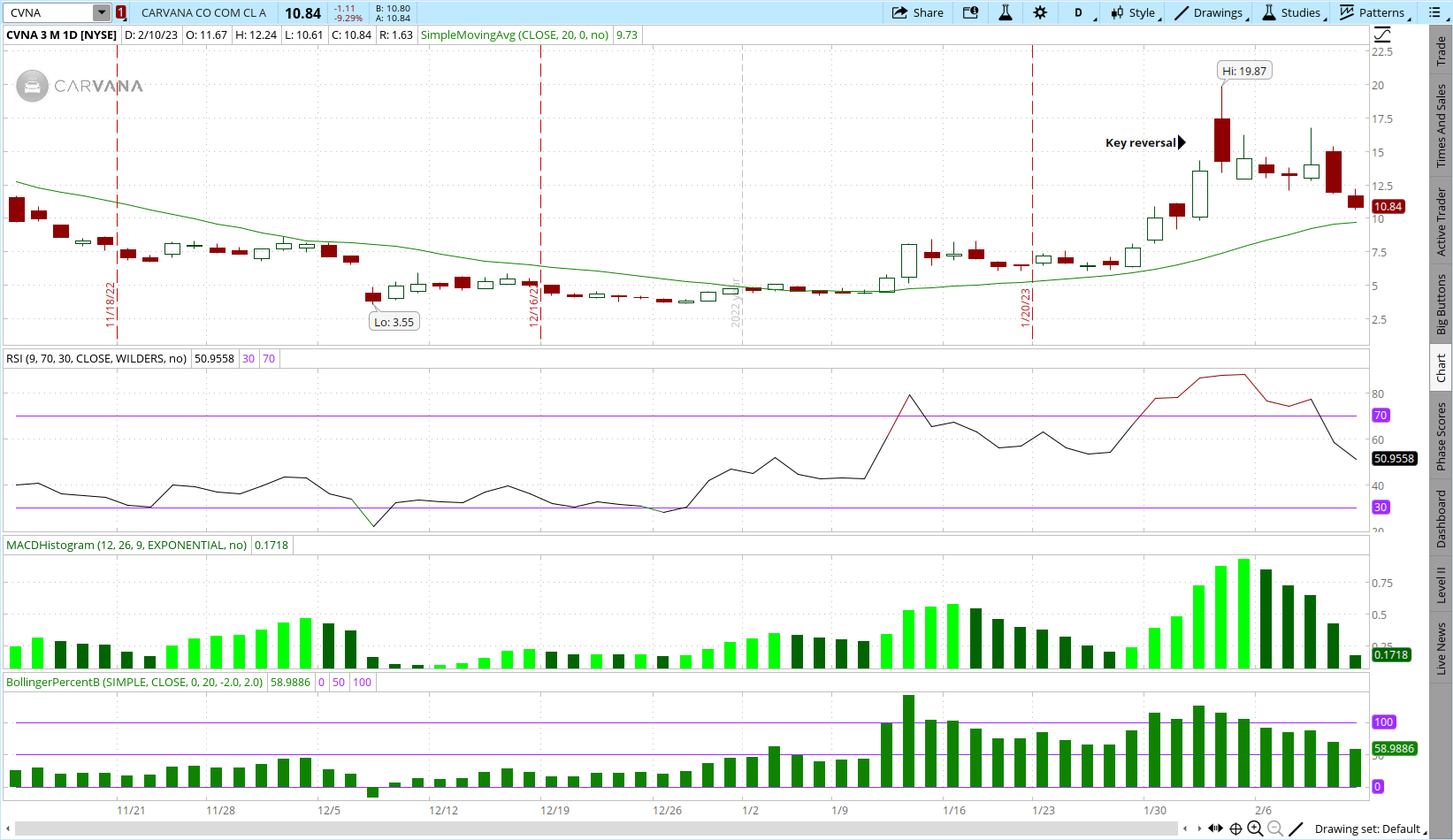This screenshot has height=840, width=1453.
Task: Click the 0.1718 MACD value tag
Action: click(x=1391, y=654)
